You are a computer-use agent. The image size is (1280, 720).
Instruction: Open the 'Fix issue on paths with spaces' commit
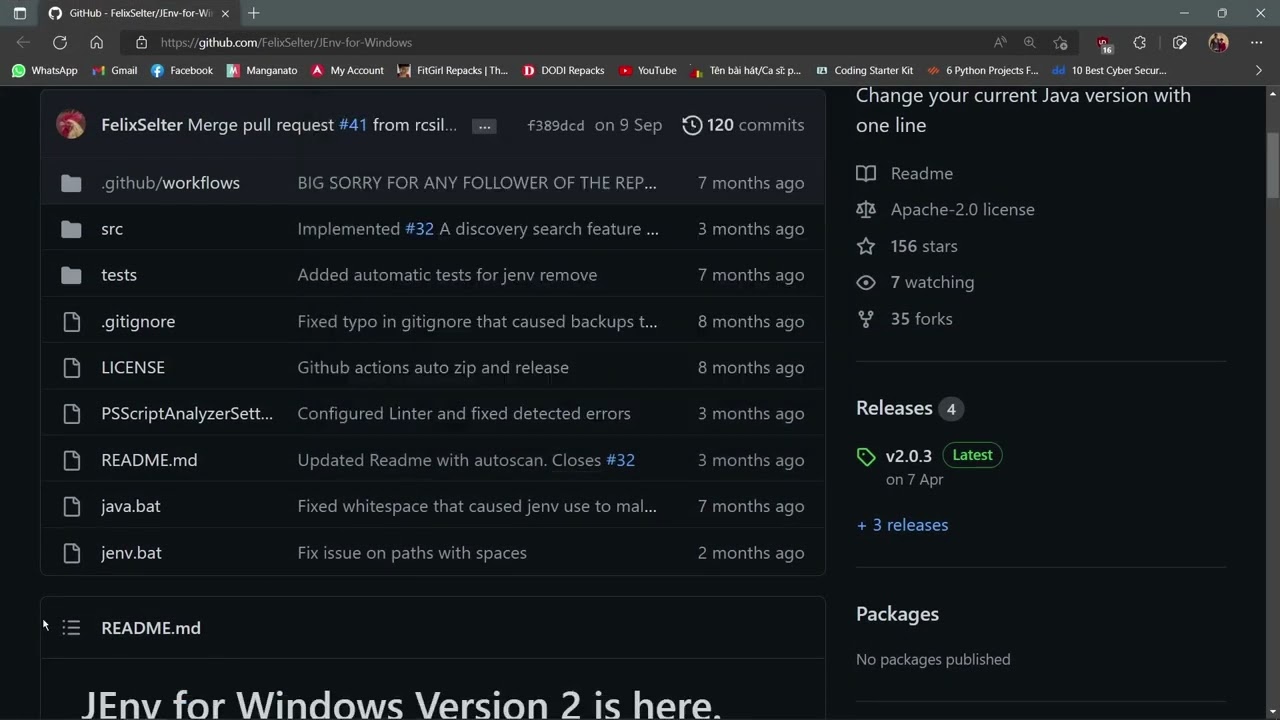[x=412, y=552]
